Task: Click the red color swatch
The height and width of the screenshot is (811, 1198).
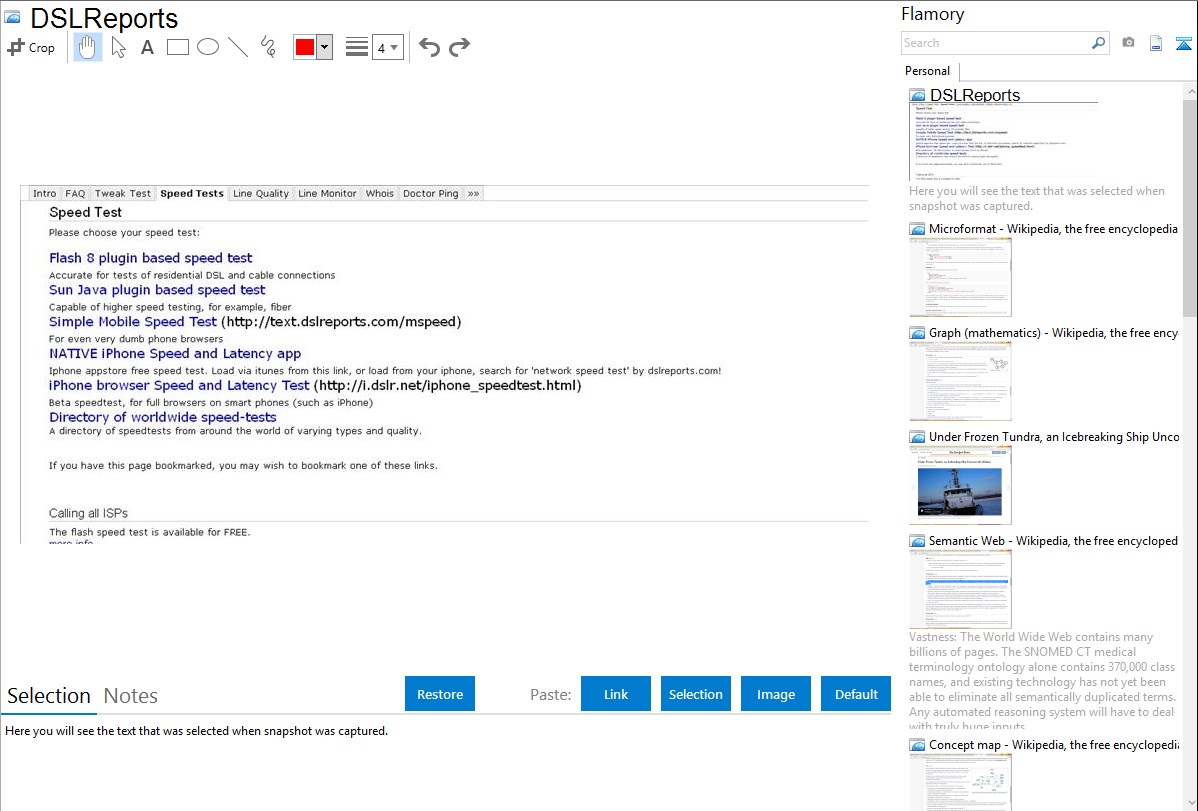Action: pos(305,47)
